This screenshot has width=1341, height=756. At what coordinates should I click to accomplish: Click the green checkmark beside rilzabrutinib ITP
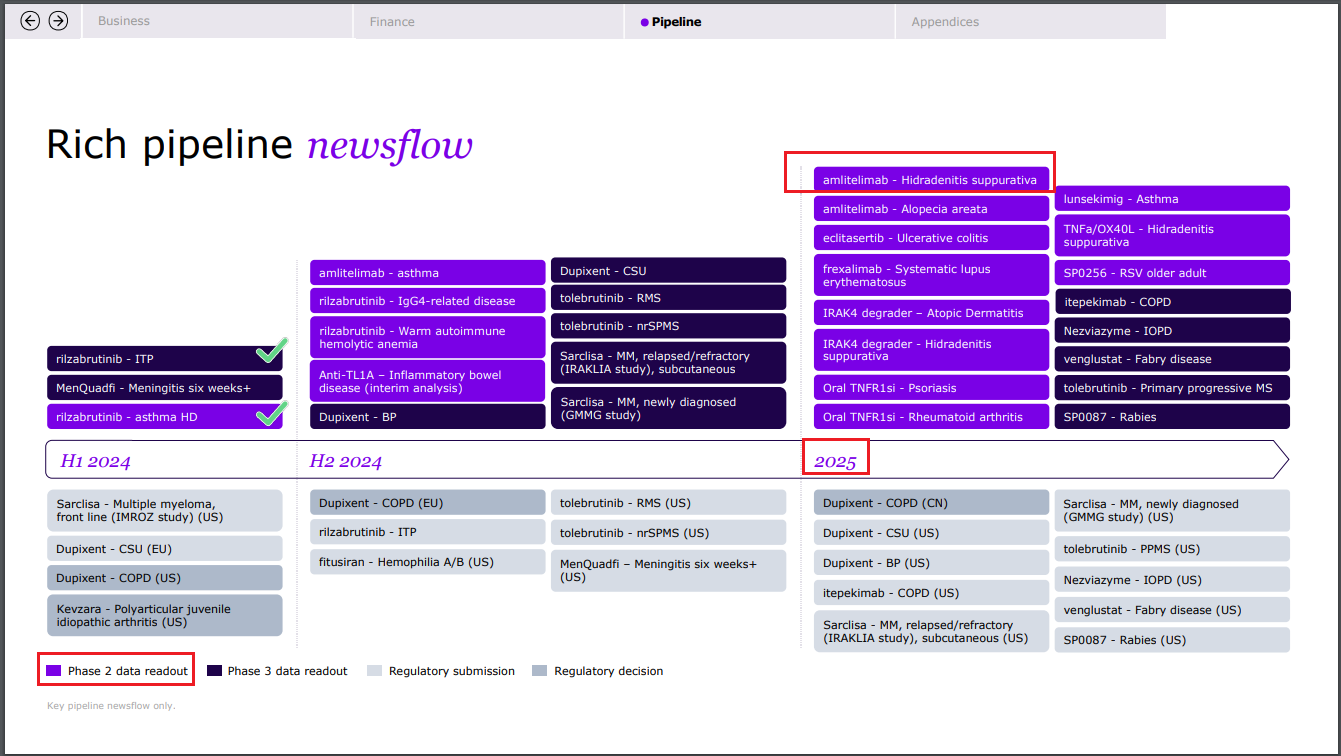pyautogui.click(x=271, y=351)
